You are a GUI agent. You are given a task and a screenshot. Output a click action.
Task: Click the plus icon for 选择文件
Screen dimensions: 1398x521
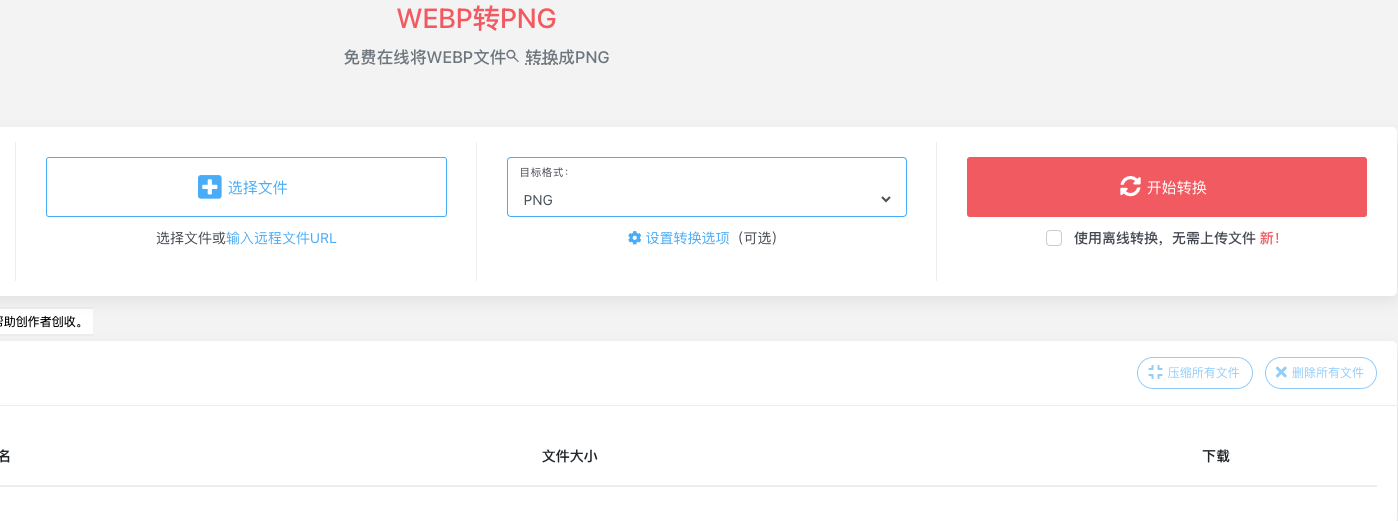pos(209,187)
